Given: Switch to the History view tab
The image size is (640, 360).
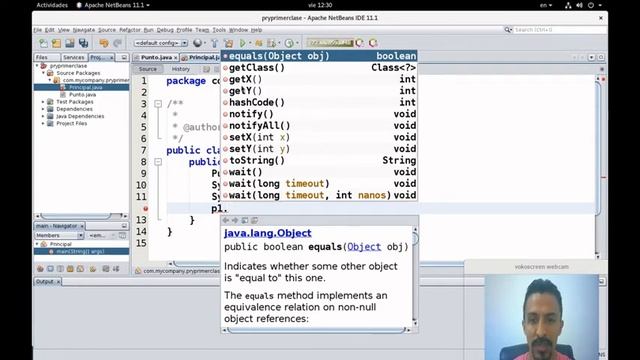Looking at the screenshot, I should click(x=180, y=69).
